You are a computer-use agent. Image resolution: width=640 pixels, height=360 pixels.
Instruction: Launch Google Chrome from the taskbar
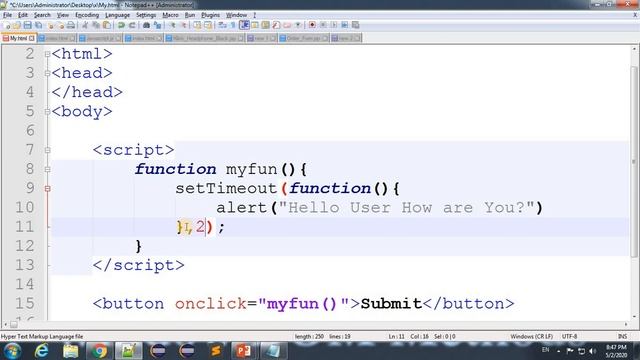(99, 351)
